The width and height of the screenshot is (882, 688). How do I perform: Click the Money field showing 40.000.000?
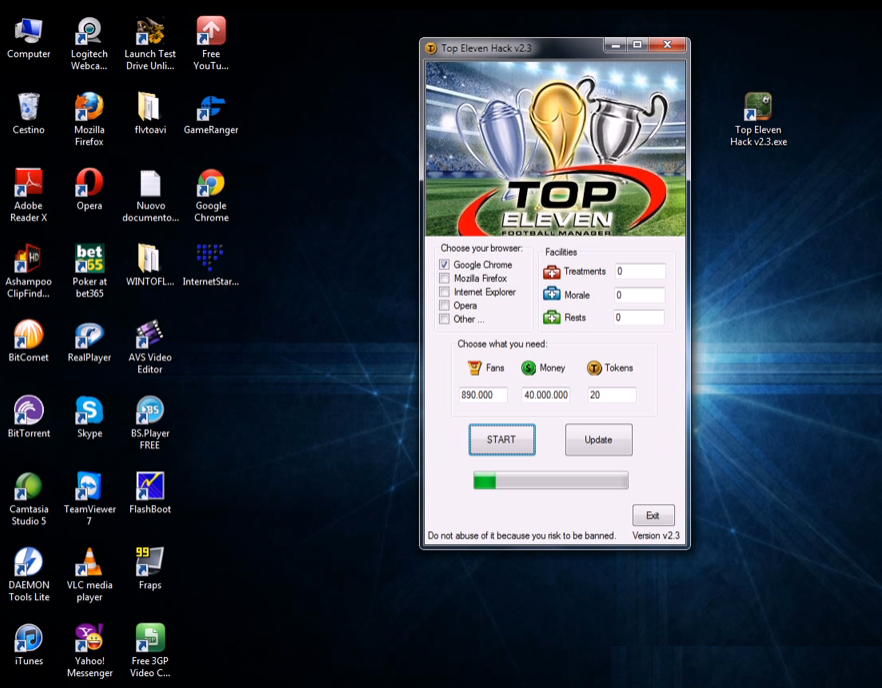coord(546,394)
